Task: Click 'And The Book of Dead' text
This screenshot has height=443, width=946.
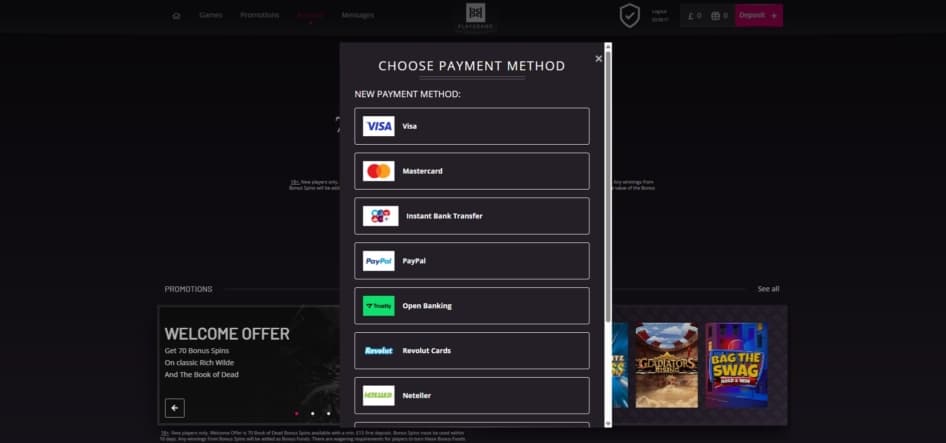Action: coord(202,375)
